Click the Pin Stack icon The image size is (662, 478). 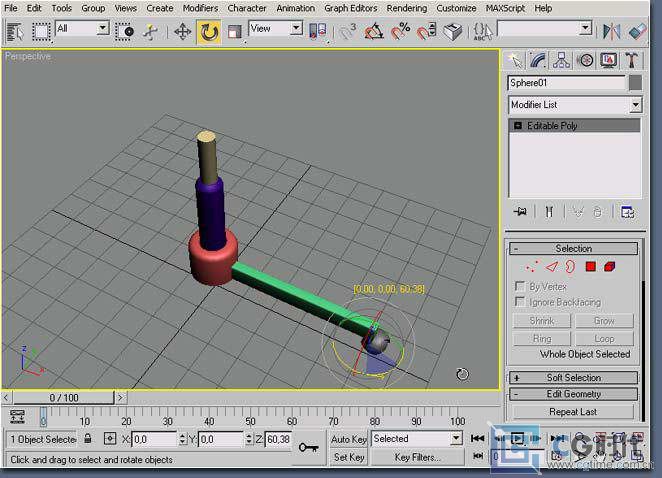(x=520, y=212)
